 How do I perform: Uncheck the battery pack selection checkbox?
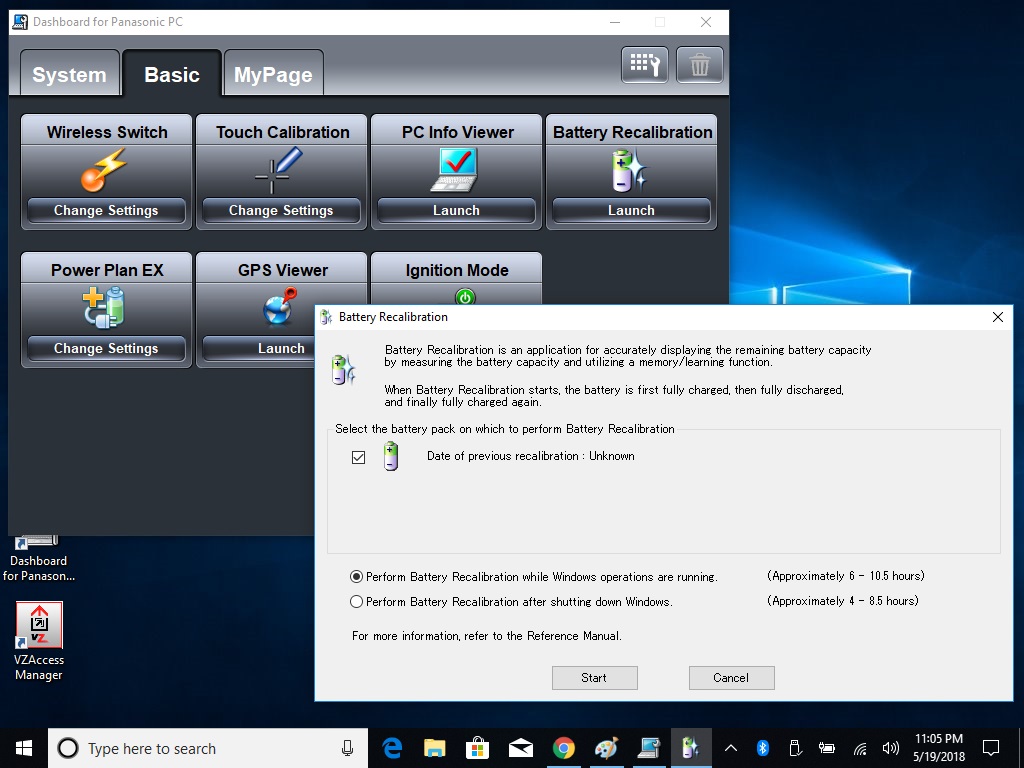tap(359, 457)
